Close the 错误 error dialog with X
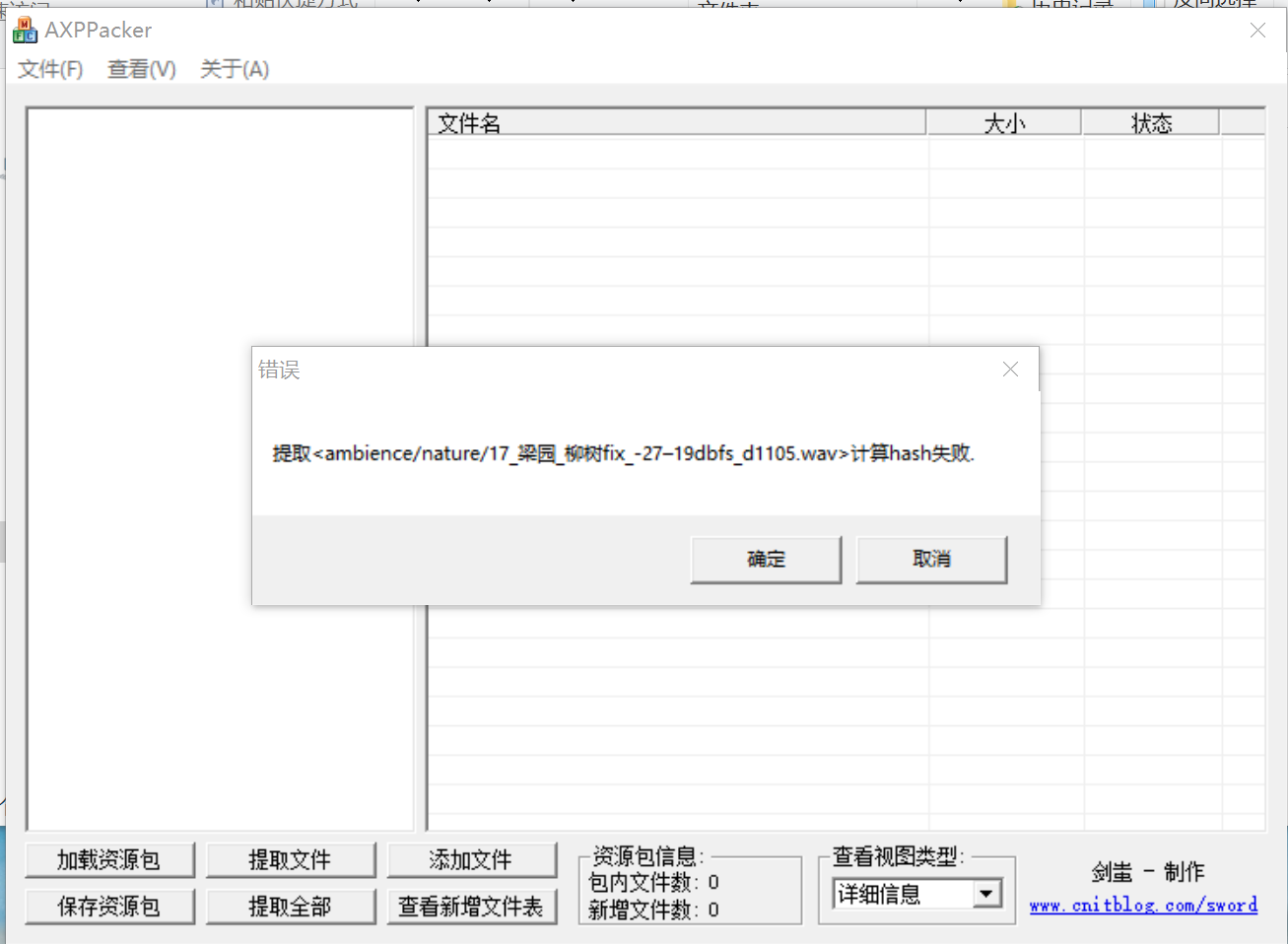 point(1010,370)
